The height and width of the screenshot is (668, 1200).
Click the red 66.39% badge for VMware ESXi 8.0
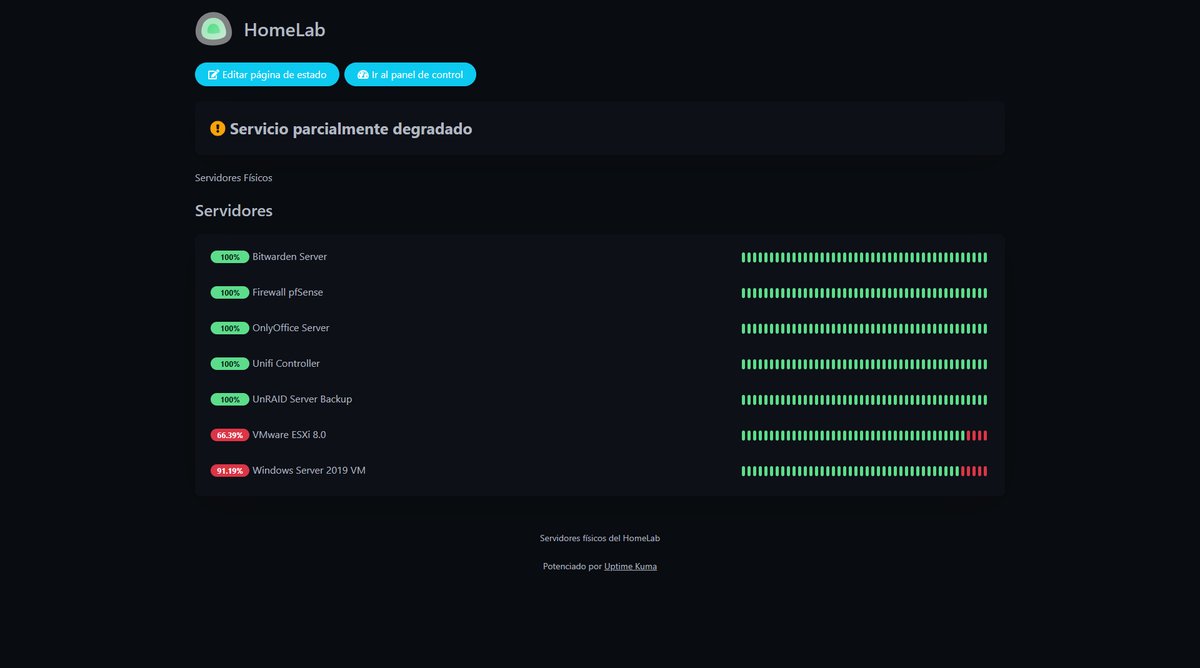(229, 435)
